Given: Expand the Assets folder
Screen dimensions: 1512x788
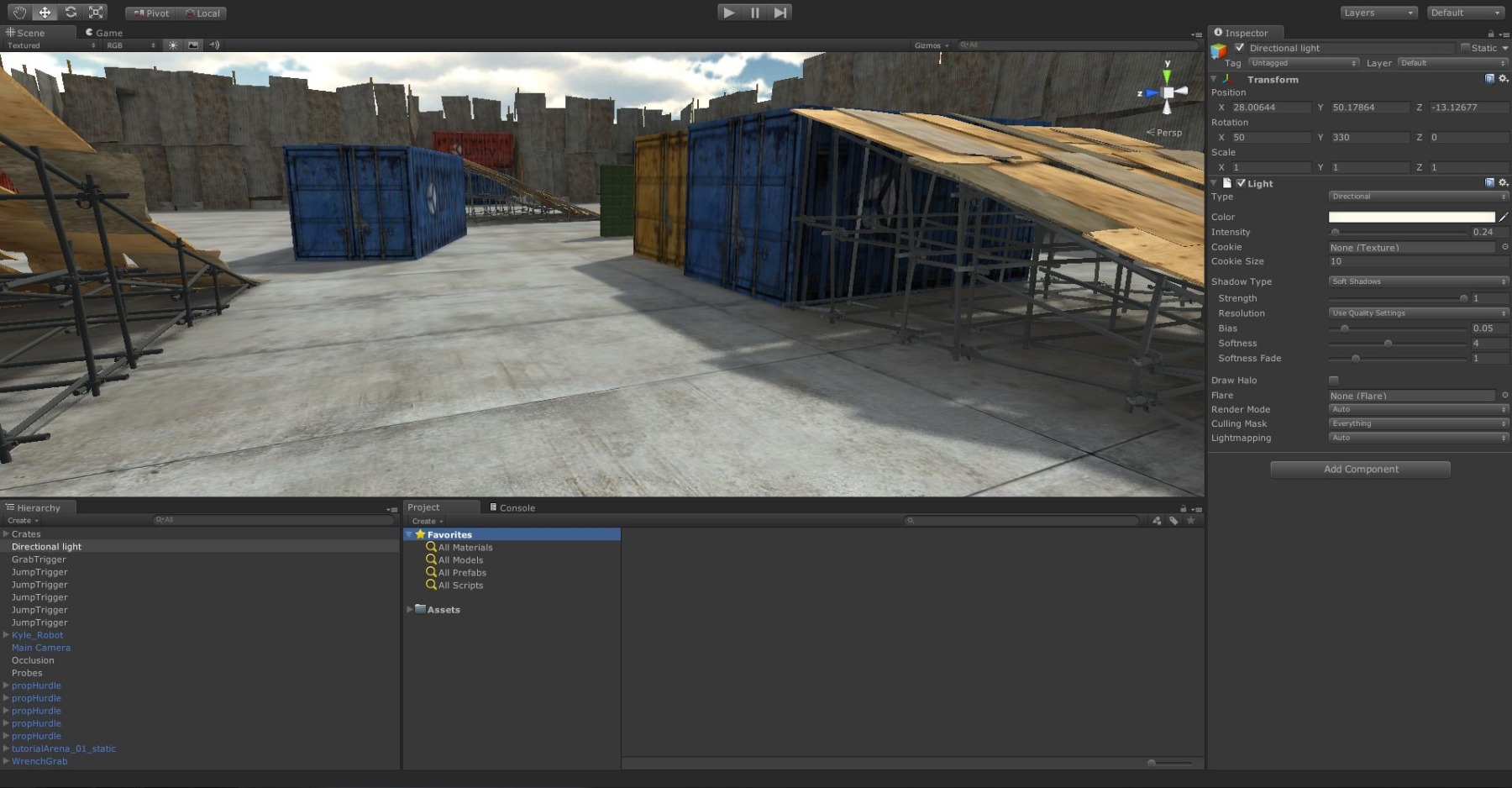Looking at the screenshot, I should 410,609.
